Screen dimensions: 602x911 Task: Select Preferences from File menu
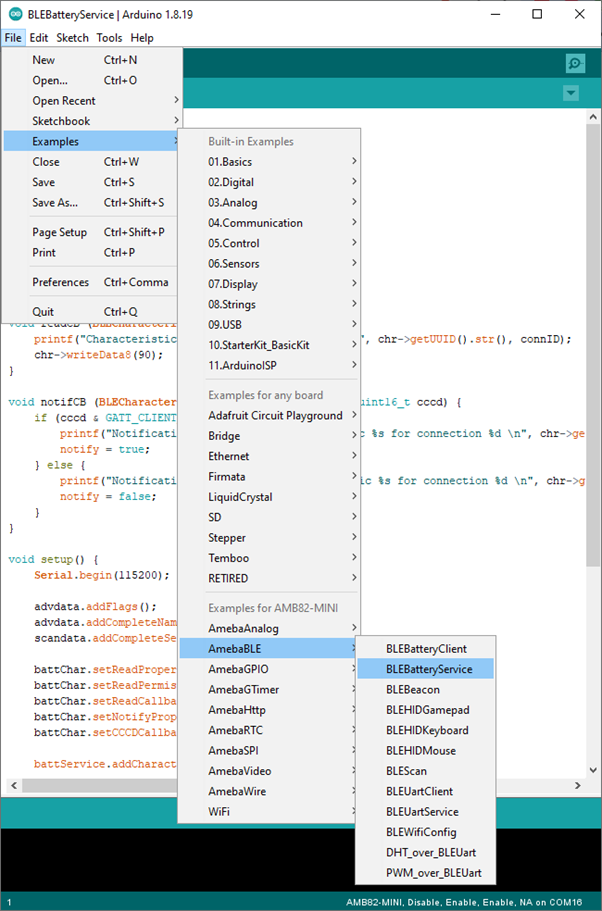click(x=60, y=282)
